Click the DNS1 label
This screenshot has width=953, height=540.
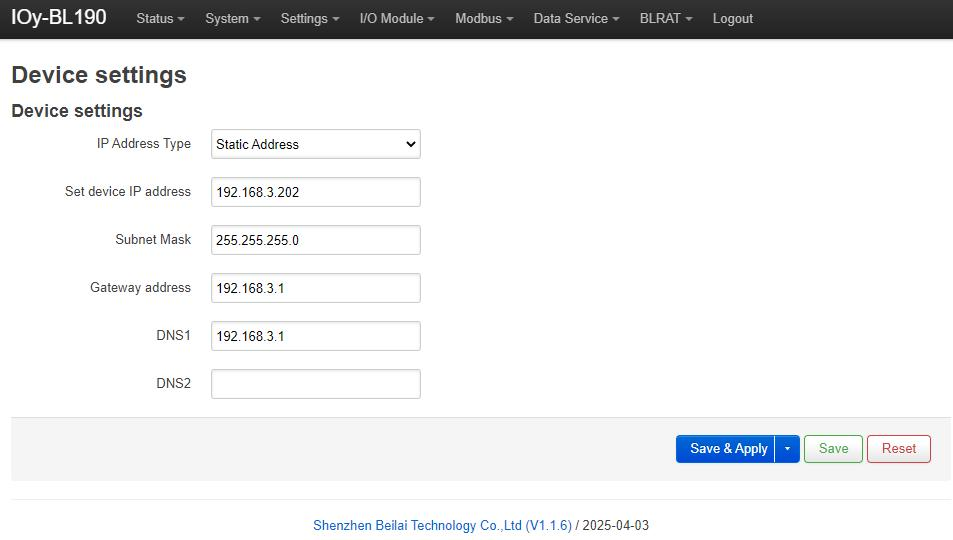tap(173, 336)
